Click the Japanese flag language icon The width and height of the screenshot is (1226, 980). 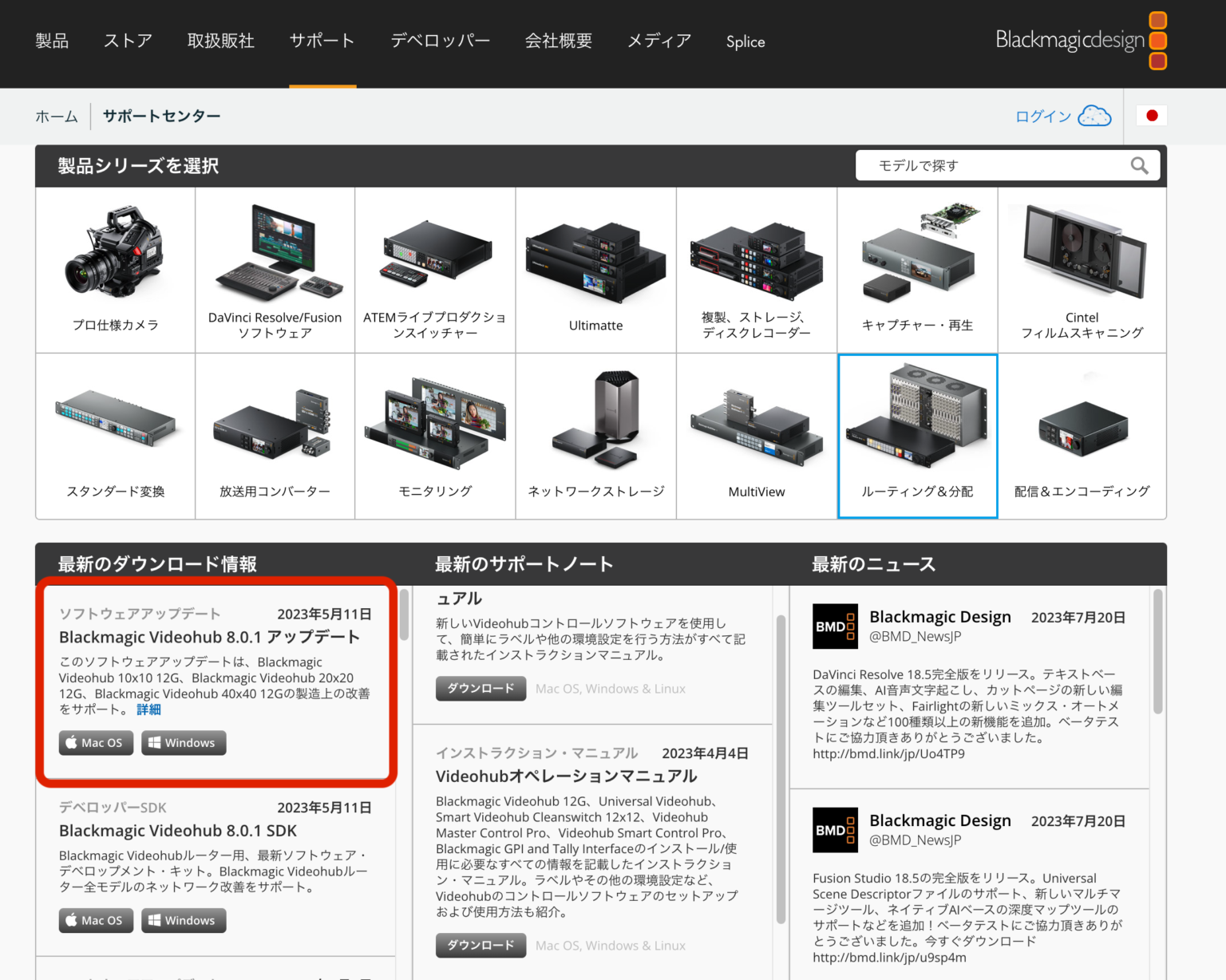pyautogui.click(x=1152, y=116)
